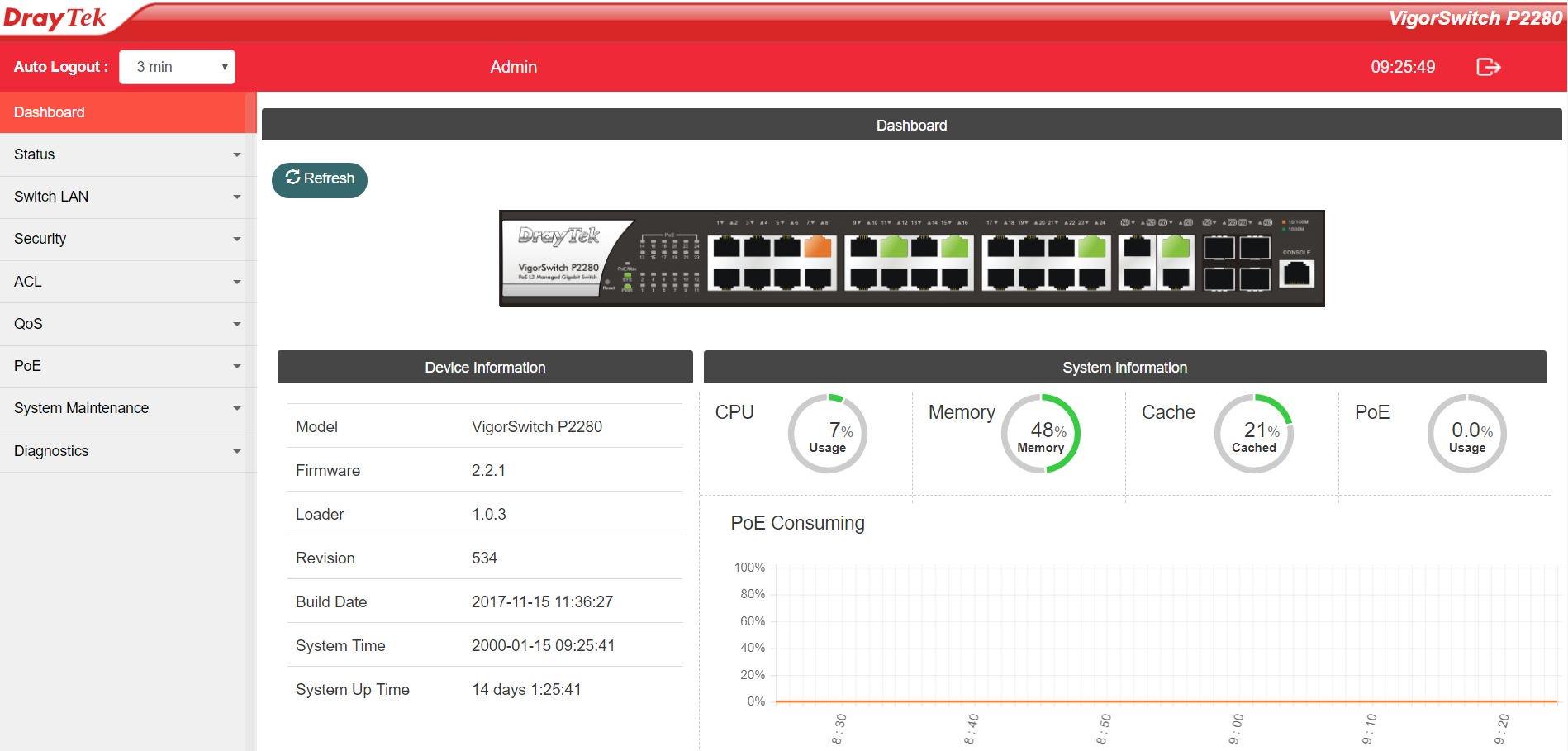
Task: Click green port 27 on switch panel
Action: (x=1175, y=246)
